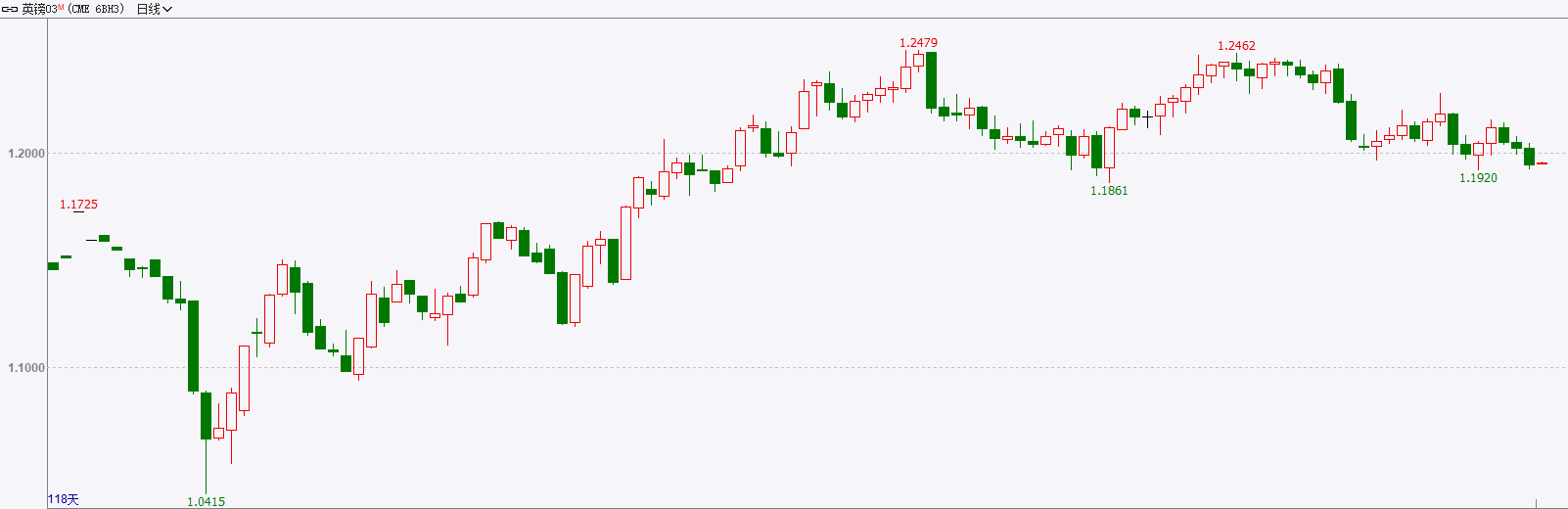Click the first green candle at chart start
This screenshot has height=509, width=1568.
[53, 266]
